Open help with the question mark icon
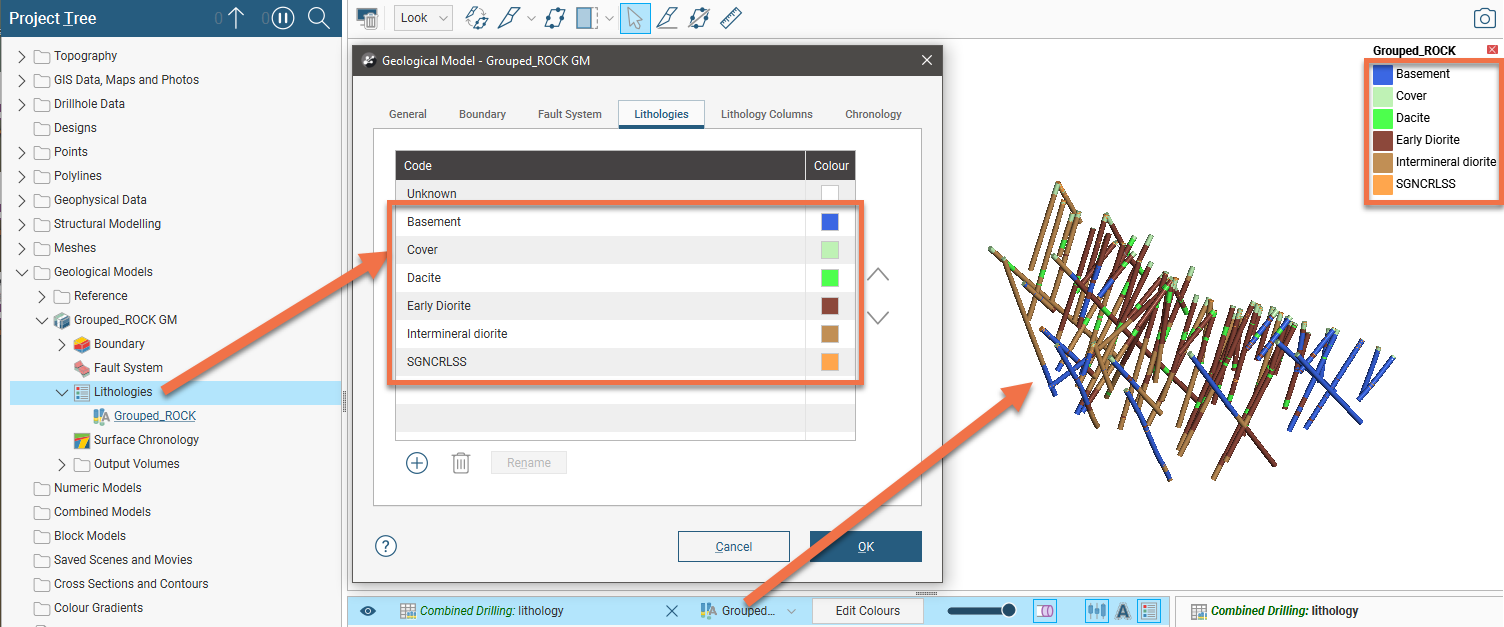This screenshot has height=627, width=1504. (x=386, y=546)
